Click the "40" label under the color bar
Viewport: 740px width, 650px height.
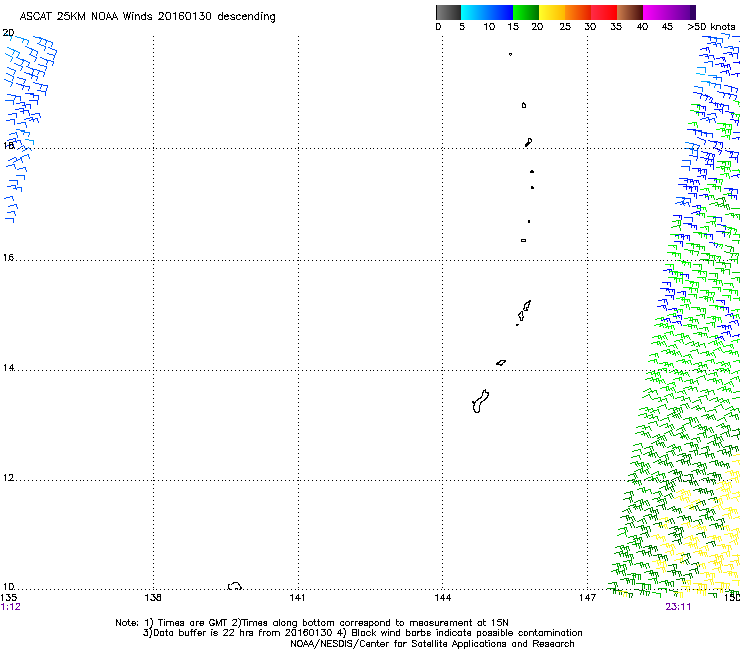[x=642, y=27]
